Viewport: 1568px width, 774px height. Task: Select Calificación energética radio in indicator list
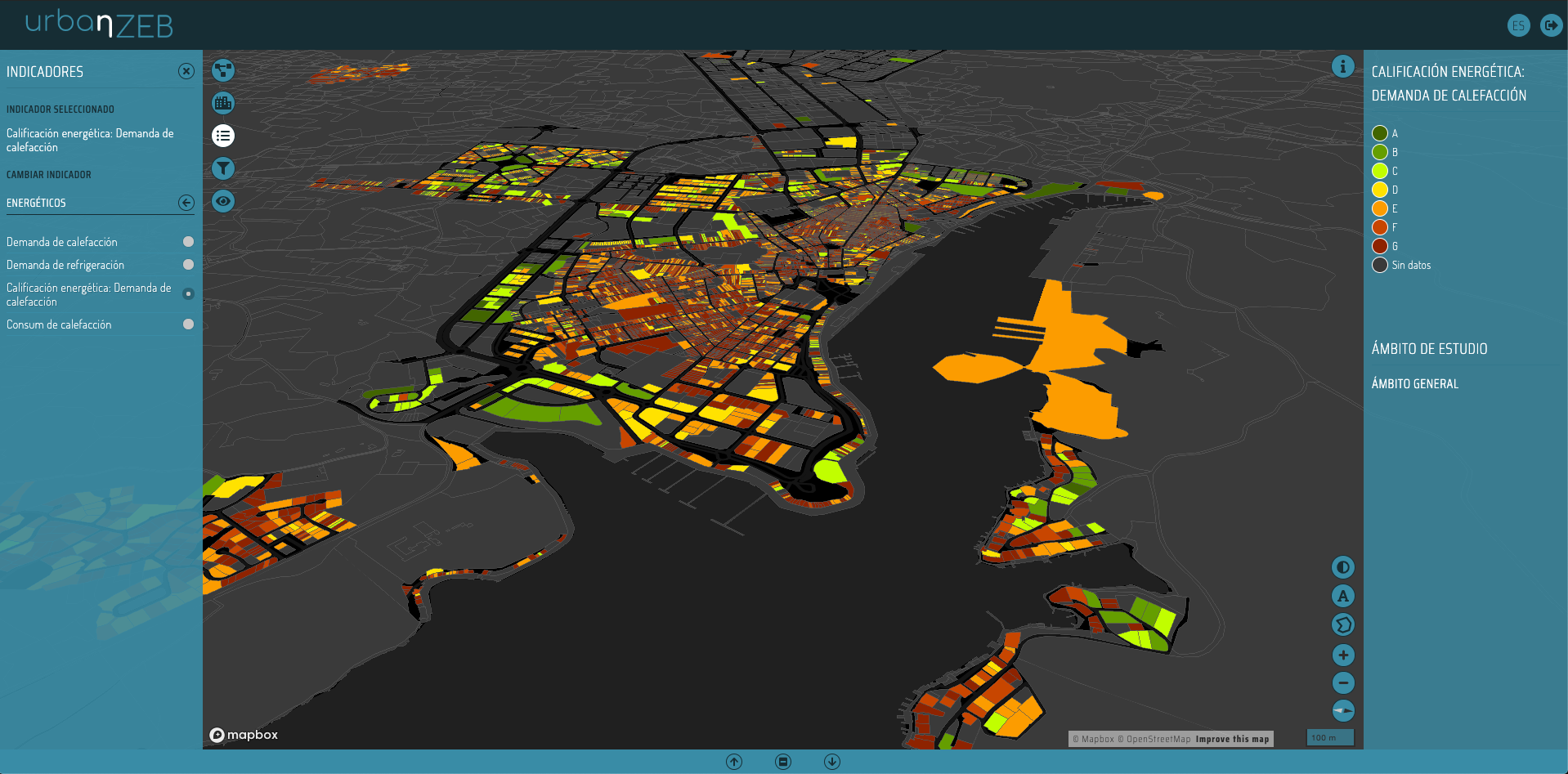pos(189,293)
